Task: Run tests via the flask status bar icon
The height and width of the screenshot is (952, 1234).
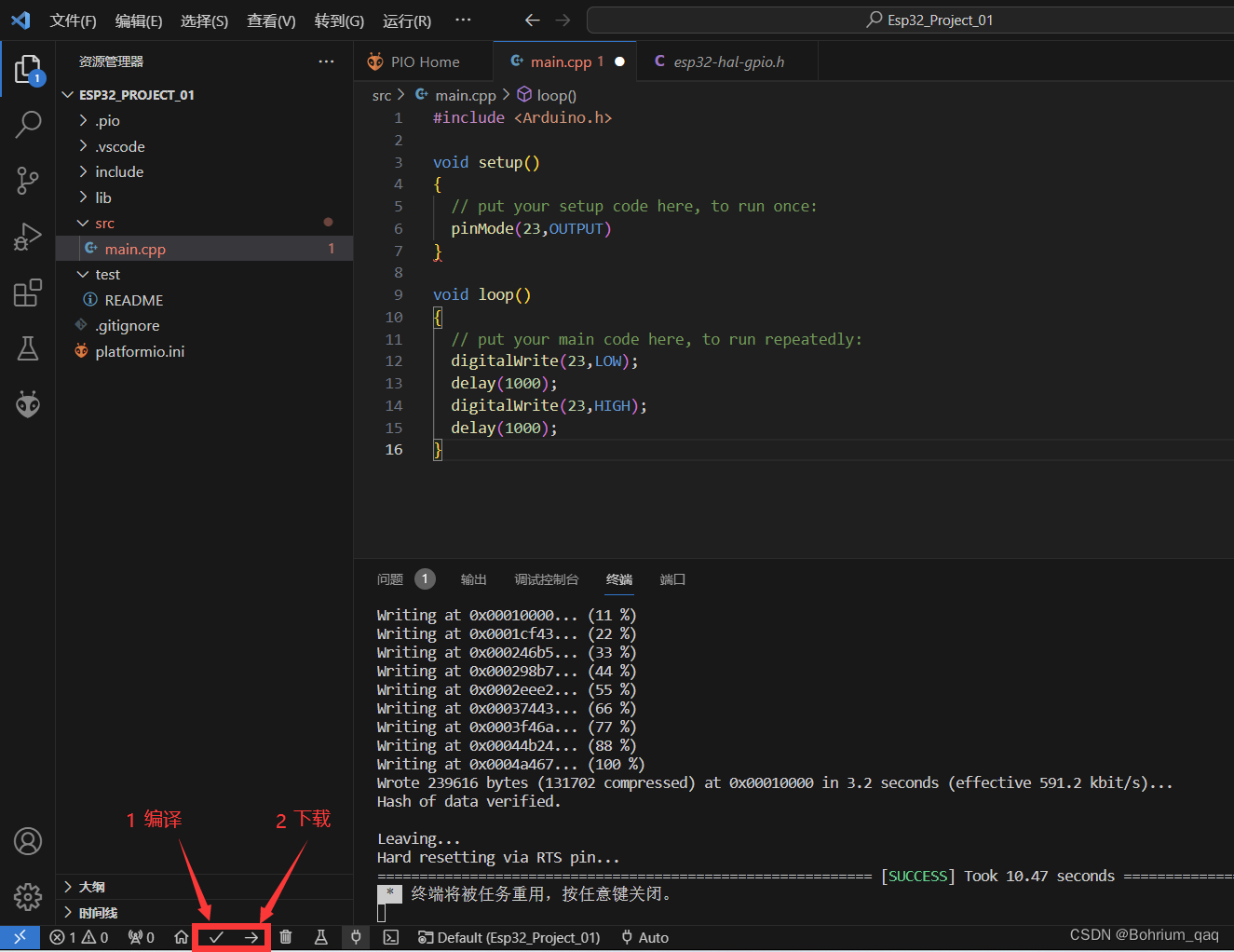Action: click(x=320, y=937)
